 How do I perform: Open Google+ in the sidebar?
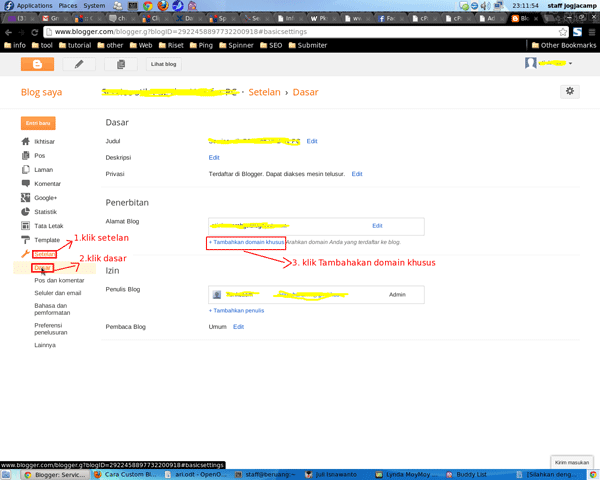[46, 198]
